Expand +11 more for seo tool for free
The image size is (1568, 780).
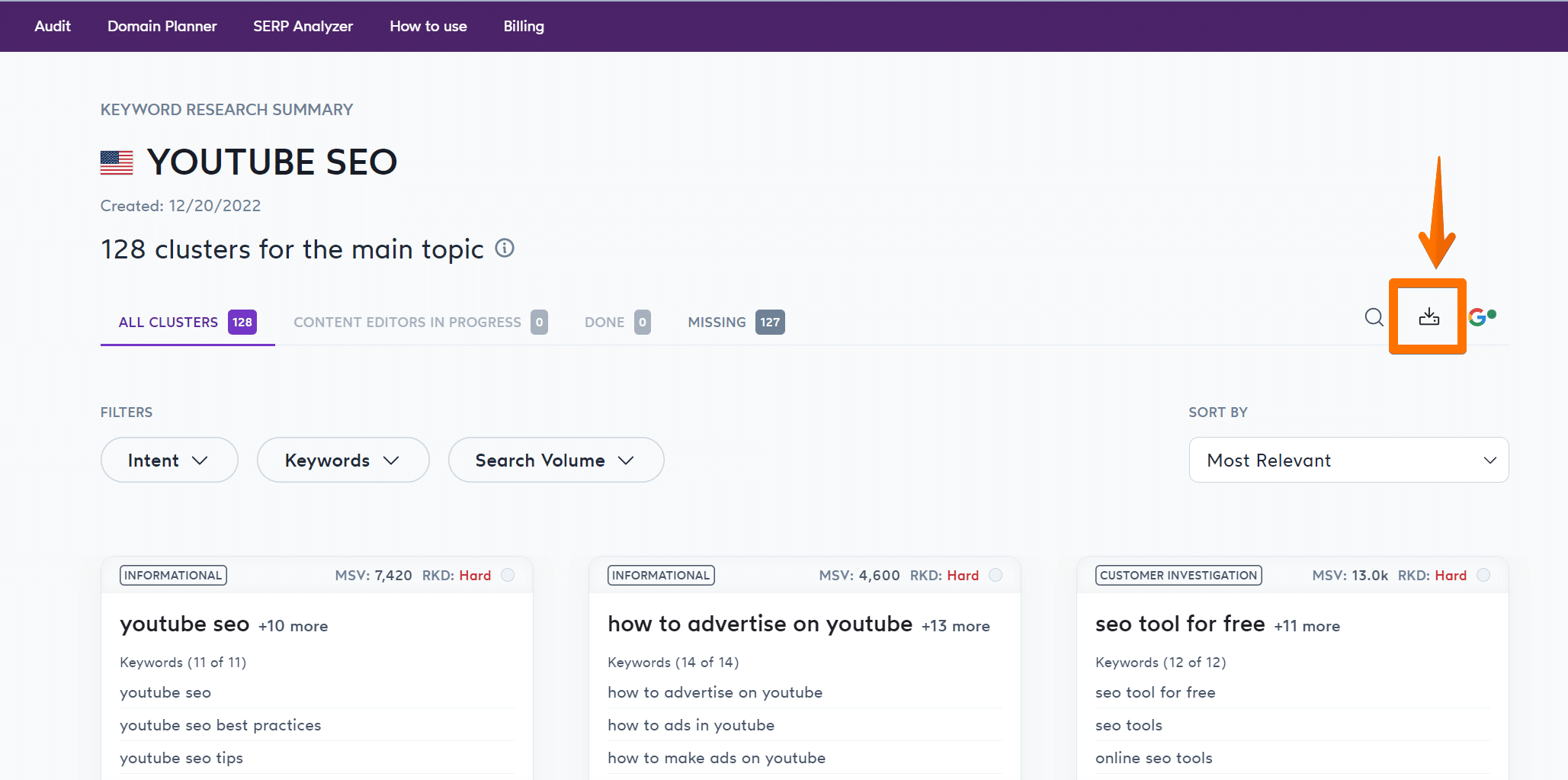[x=1307, y=626]
